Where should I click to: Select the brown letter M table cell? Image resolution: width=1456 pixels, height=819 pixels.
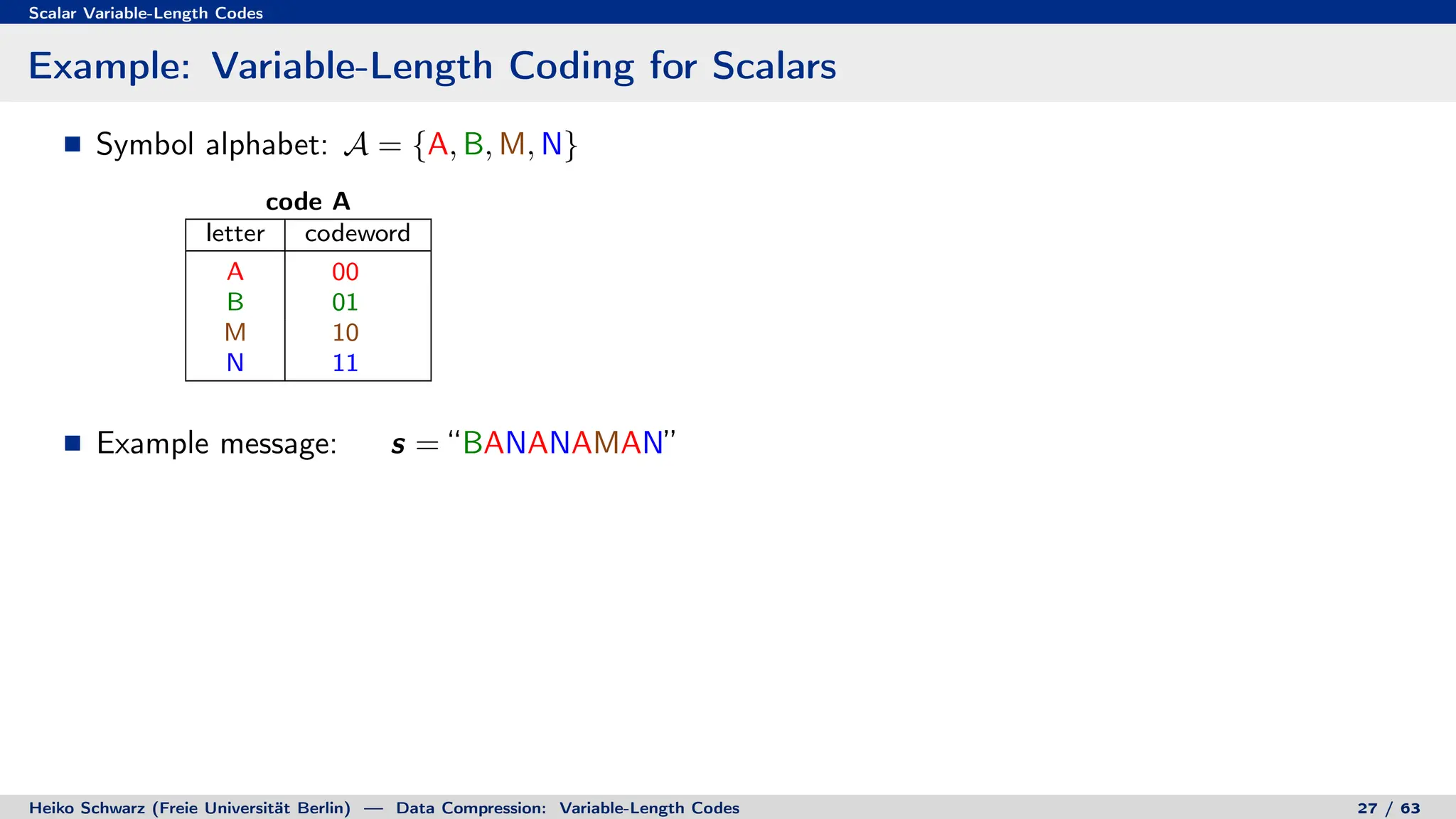235,332
